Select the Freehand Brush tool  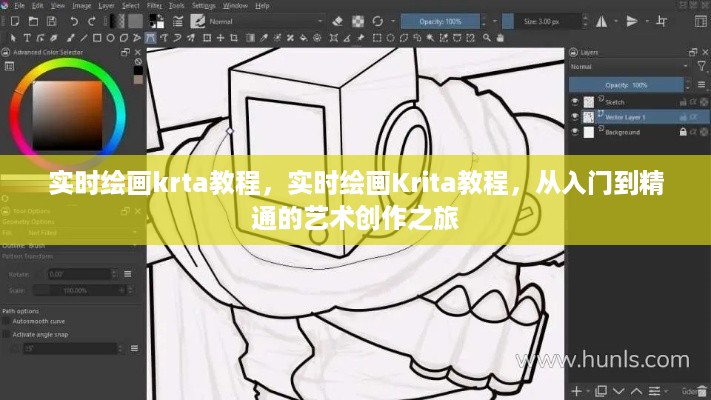(x=70, y=38)
